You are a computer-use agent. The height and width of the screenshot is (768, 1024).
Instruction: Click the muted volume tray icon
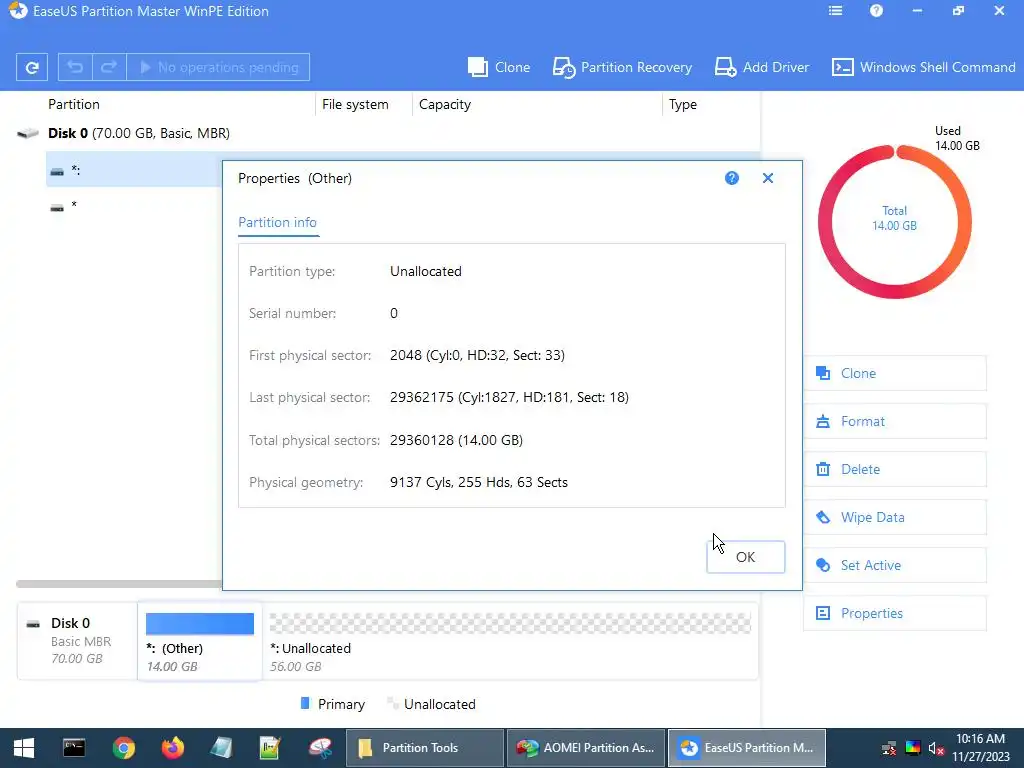(936, 748)
